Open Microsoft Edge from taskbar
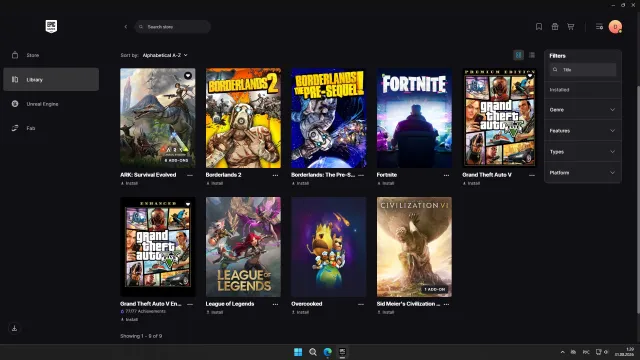The height and width of the screenshot is (360, 640). [x=328, y=352]
